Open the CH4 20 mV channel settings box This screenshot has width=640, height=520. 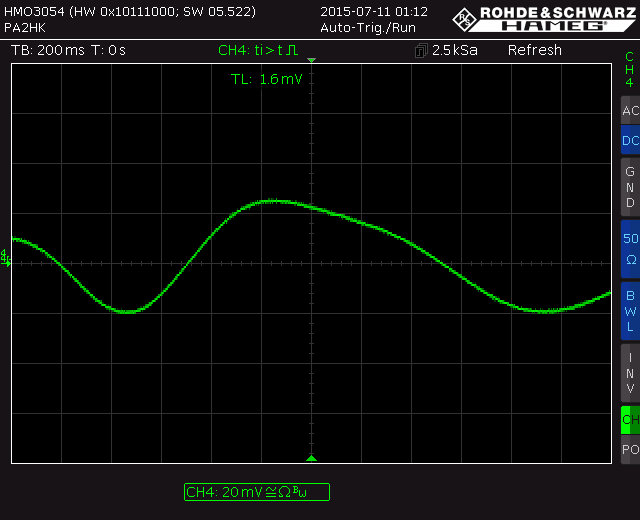[256, 491]
